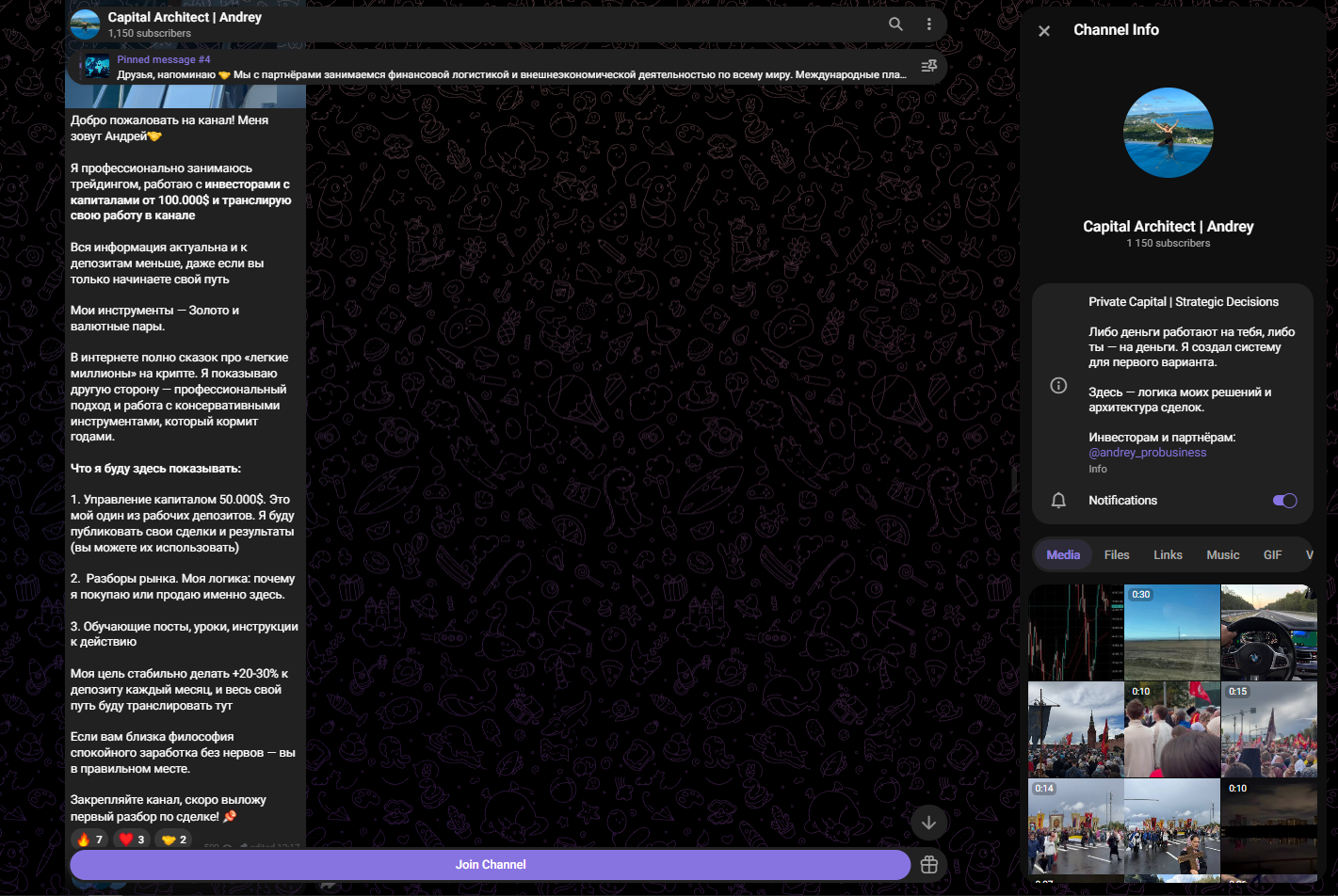Screen dimensions: 1338x896
Task: Open the three-dot more options menu
Action: pos(928,24)
